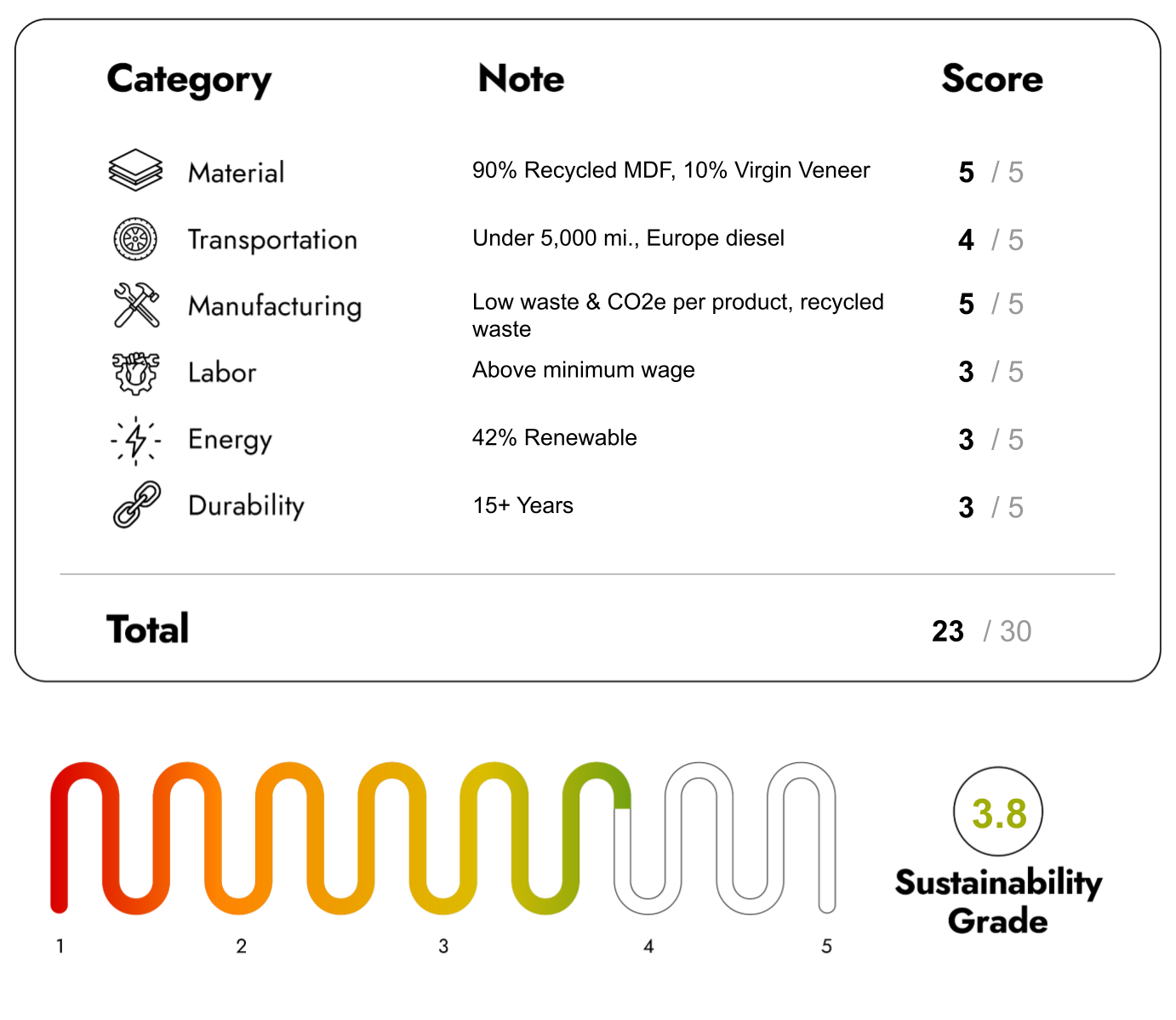This screenshot has height=1020, width=1176.
Task: Select the Score column header
Action: pos(991,78)
